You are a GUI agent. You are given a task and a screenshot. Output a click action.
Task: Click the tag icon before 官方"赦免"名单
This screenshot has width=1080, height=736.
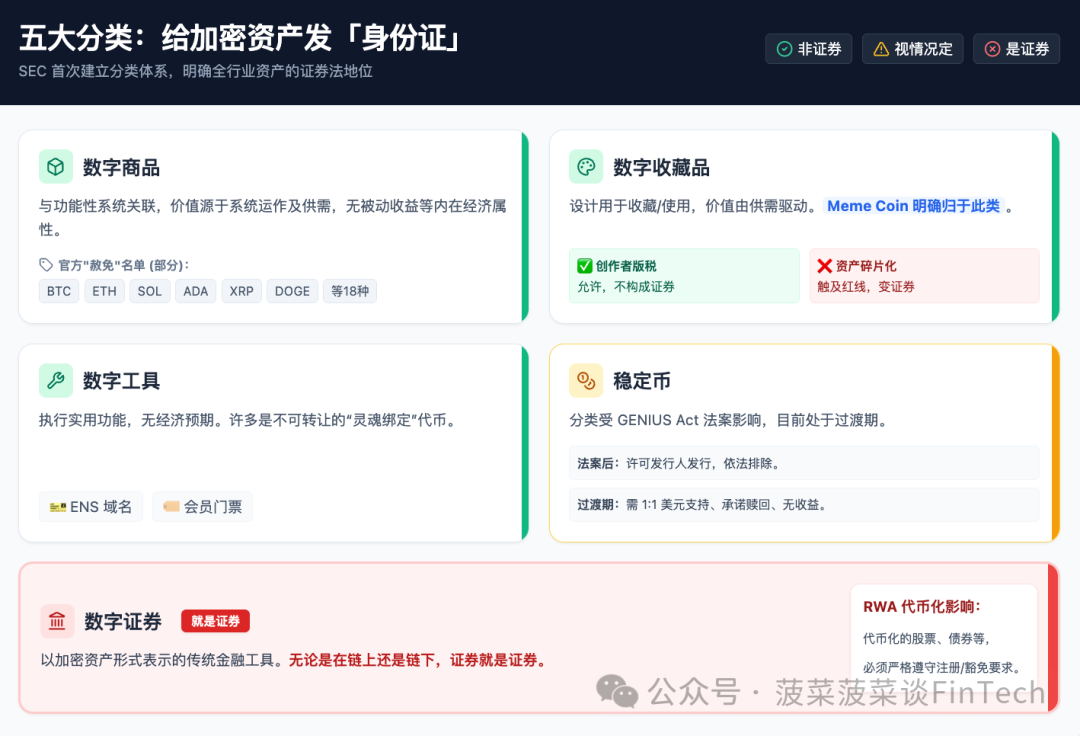(x=46, y=265)
